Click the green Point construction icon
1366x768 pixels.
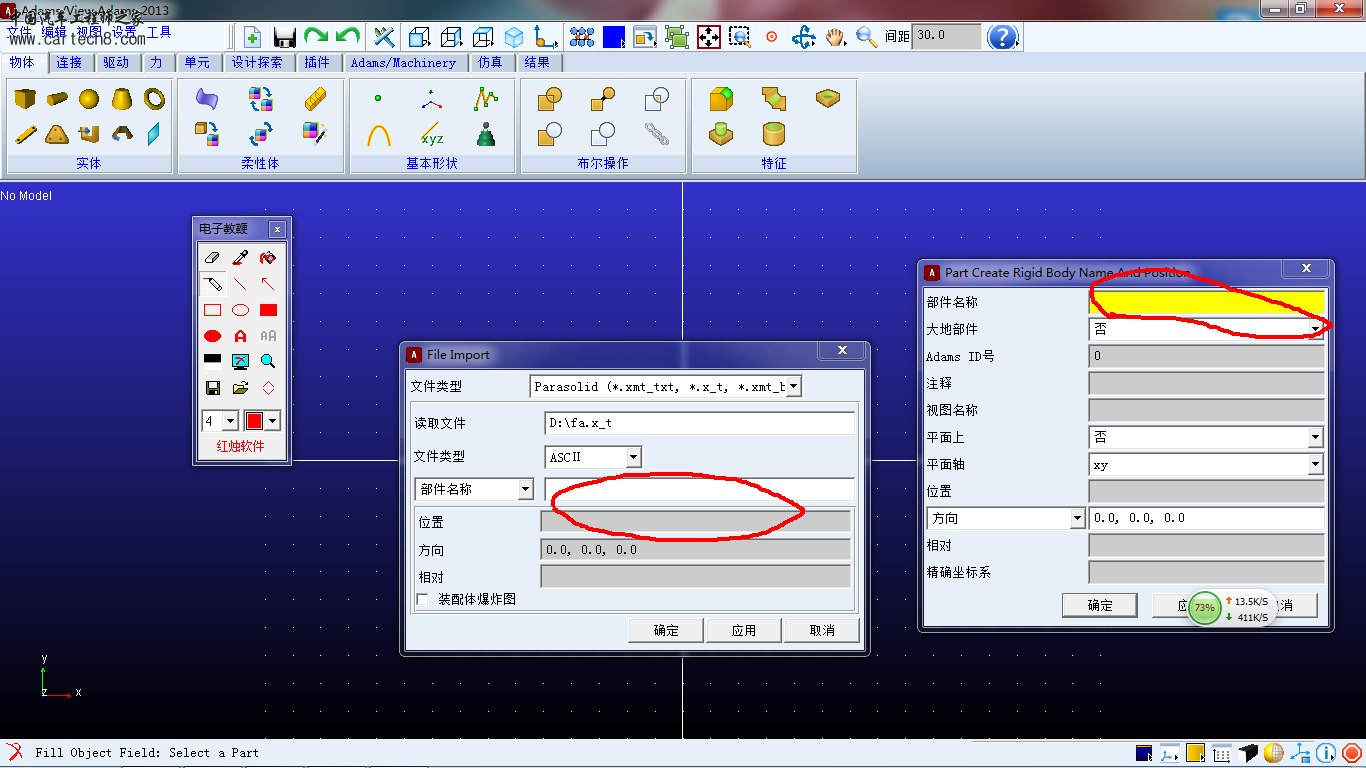click(378, 99)
